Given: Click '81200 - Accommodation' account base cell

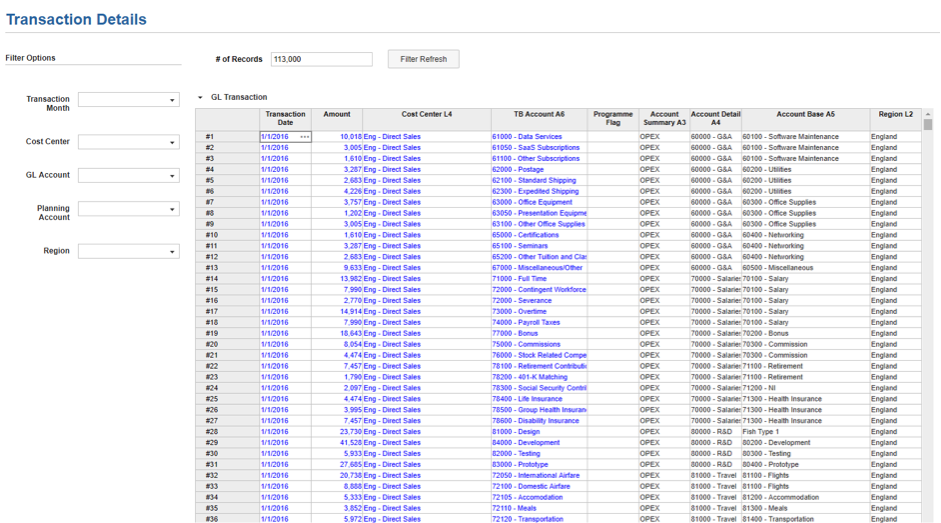Looking at the screenshot, I should [805, 497].
